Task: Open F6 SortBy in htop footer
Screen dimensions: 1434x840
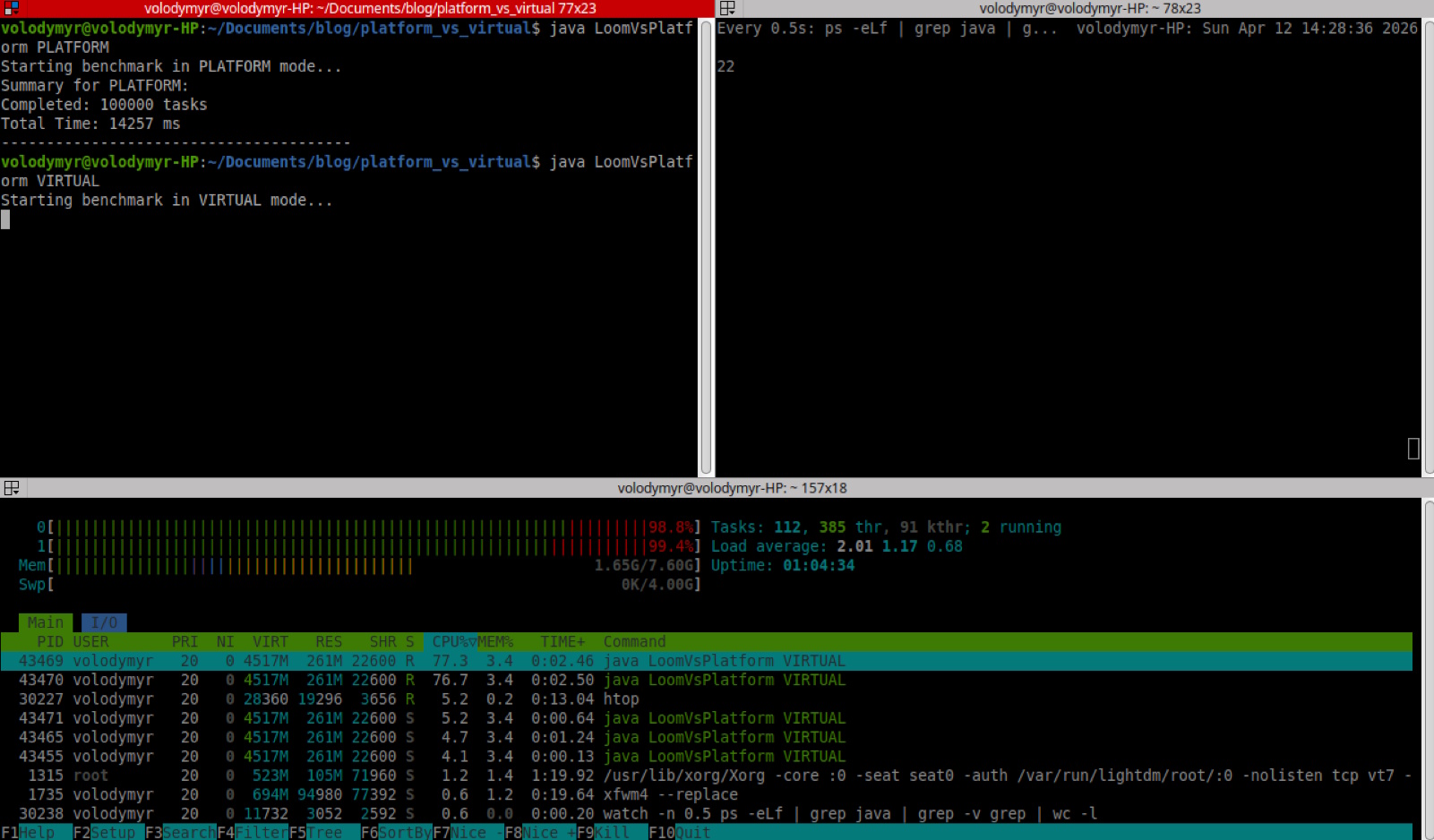Action: click(x=396, y=832)
